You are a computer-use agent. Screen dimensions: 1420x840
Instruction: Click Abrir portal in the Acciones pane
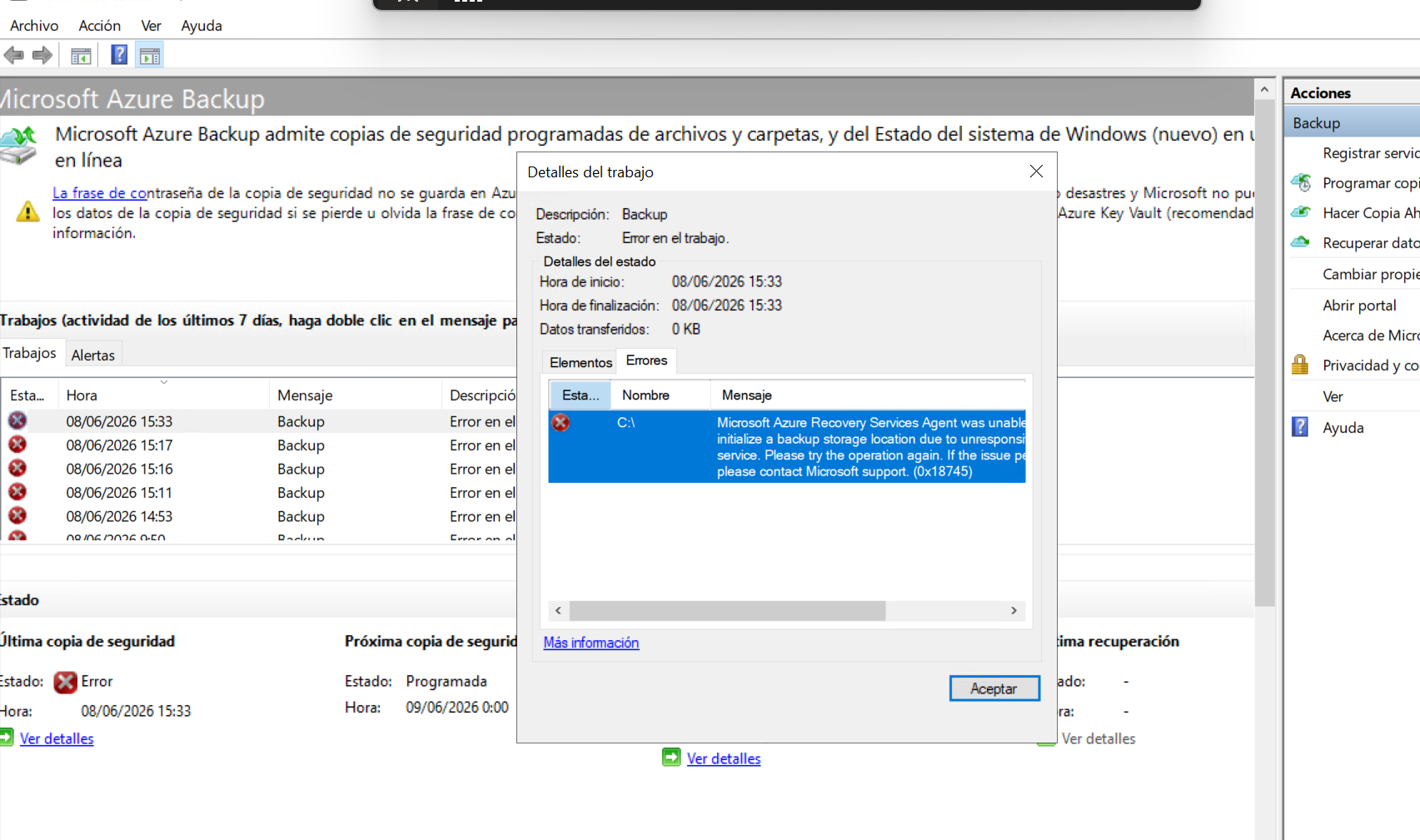point(1359,306)
